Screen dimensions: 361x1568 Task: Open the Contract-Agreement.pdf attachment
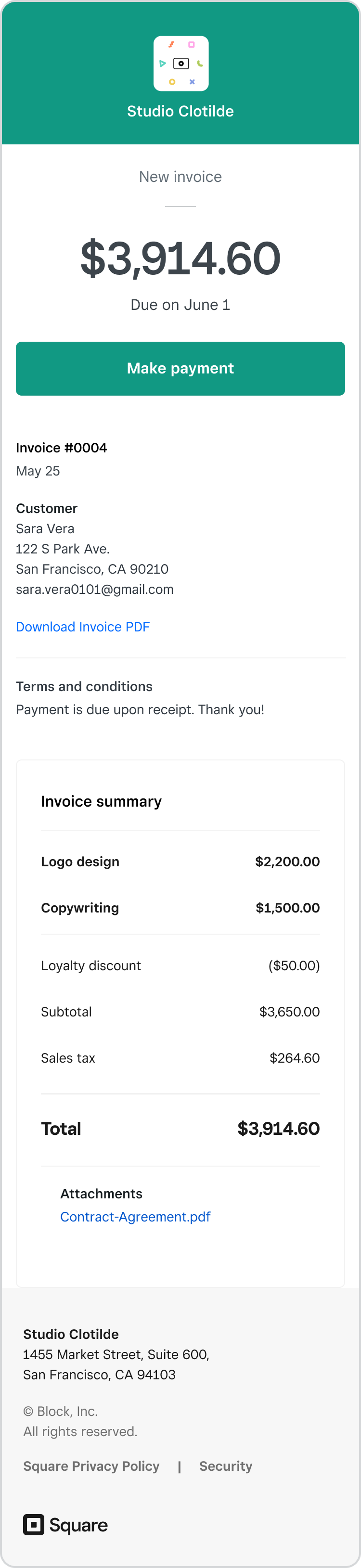(135, 1217)
